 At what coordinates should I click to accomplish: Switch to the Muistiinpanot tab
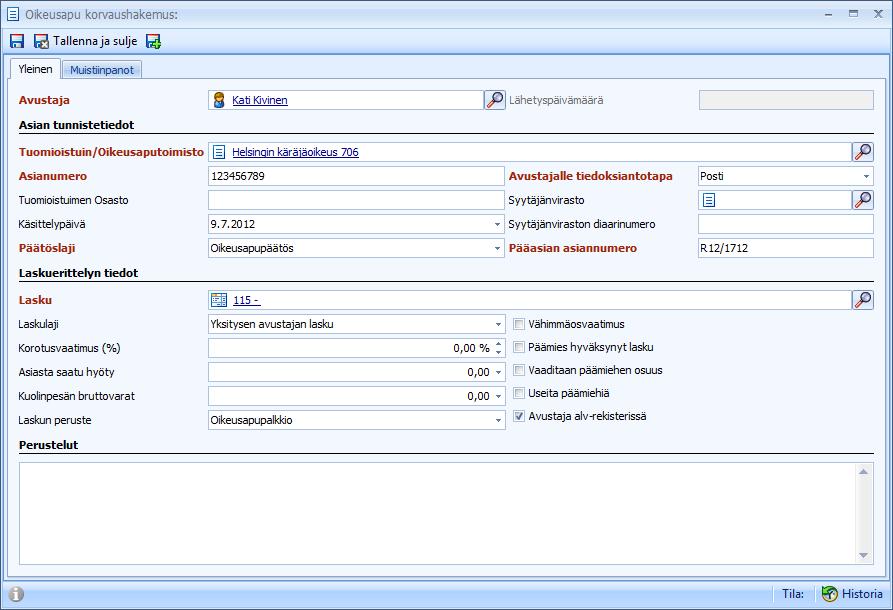[101, 70]
